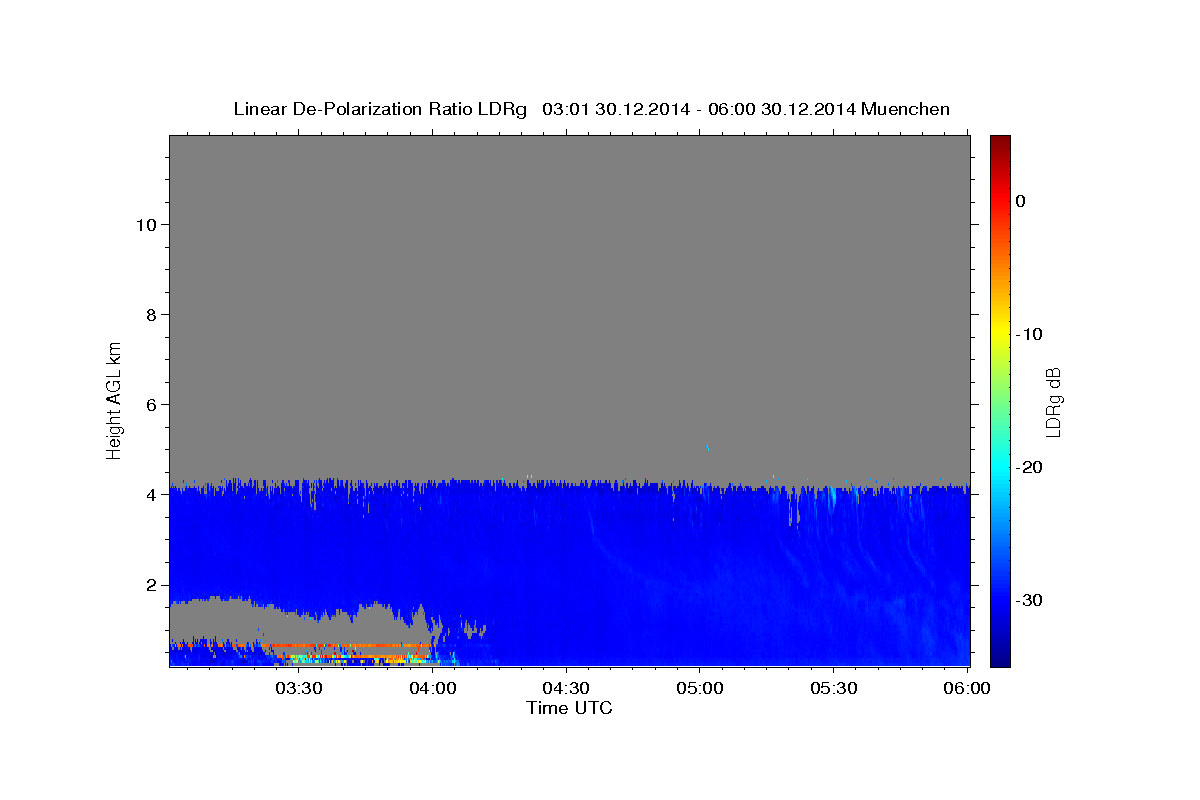Click the height tick label 4
Viewport: 1200px width, 800px height.
pos(149,494)
